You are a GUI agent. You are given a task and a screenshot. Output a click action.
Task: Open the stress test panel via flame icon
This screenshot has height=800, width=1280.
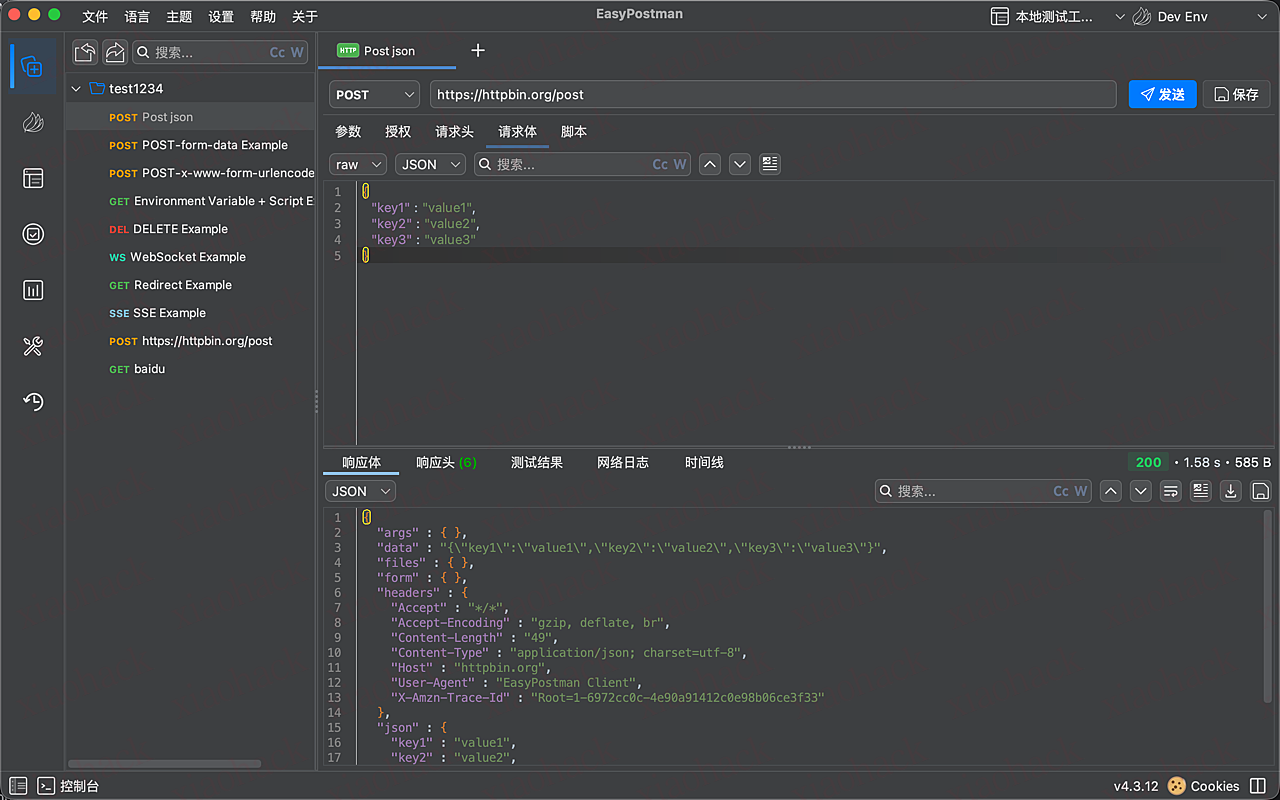click(31, 122)
